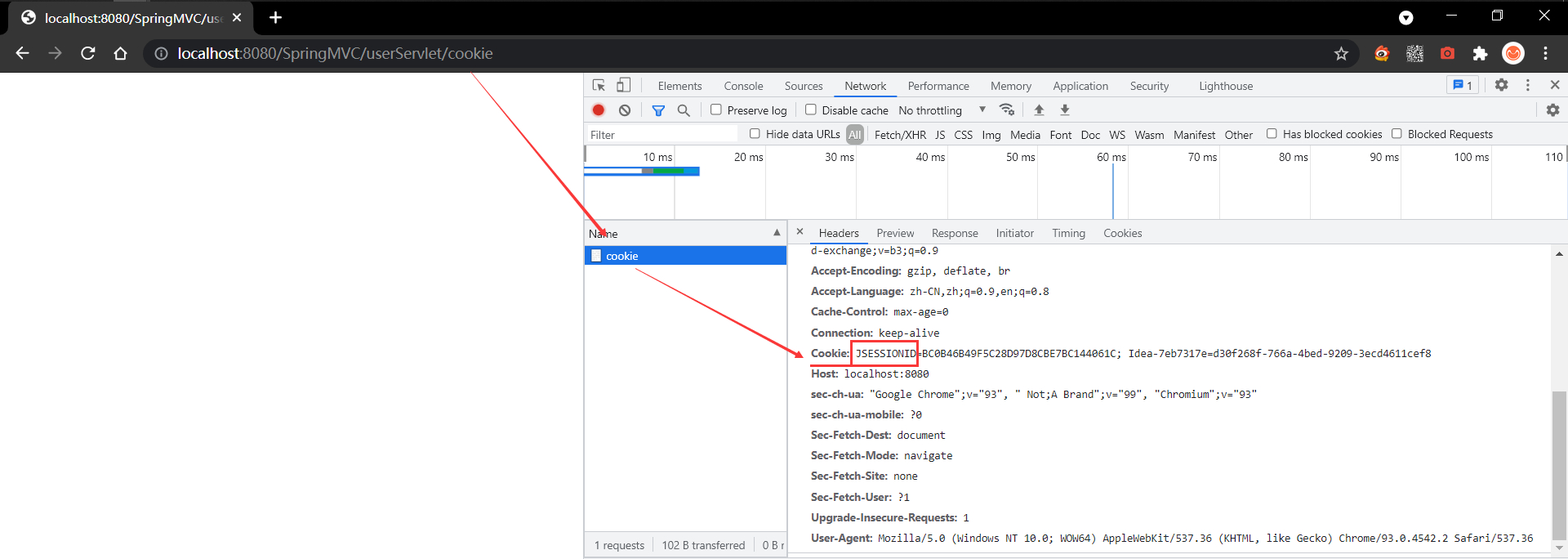Open Chrome's three-dot menu
The image size is (1568, 559).
[x=1545, y=53]
